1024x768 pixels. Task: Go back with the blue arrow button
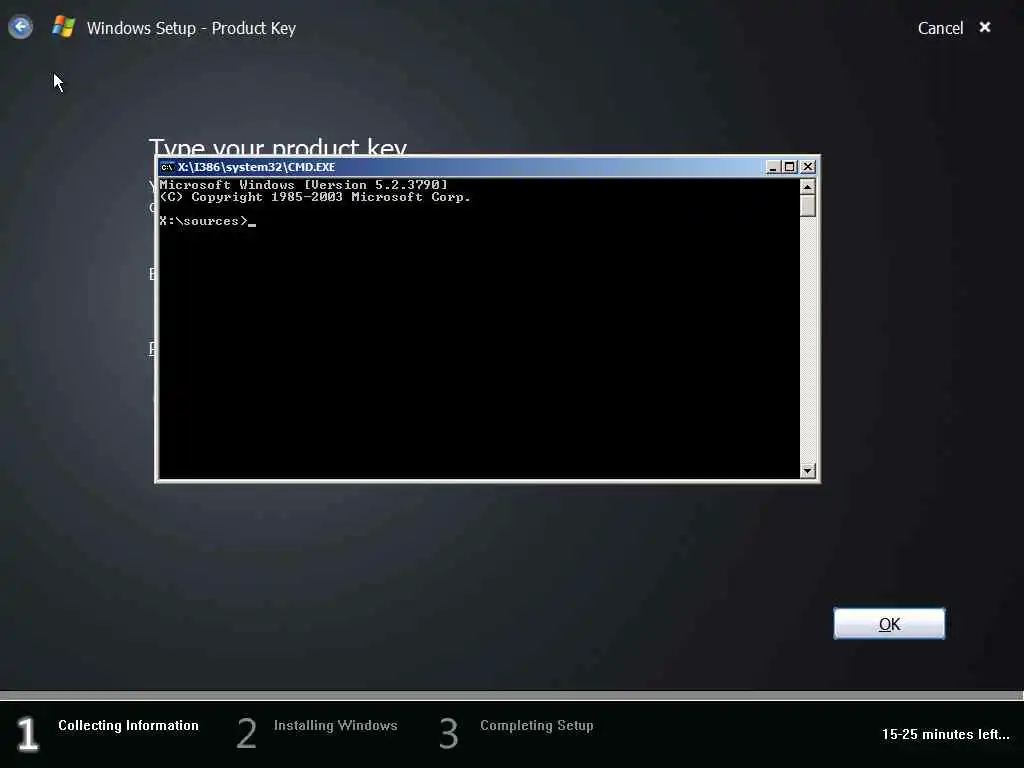pyautogui.click(x=20, y=27)
